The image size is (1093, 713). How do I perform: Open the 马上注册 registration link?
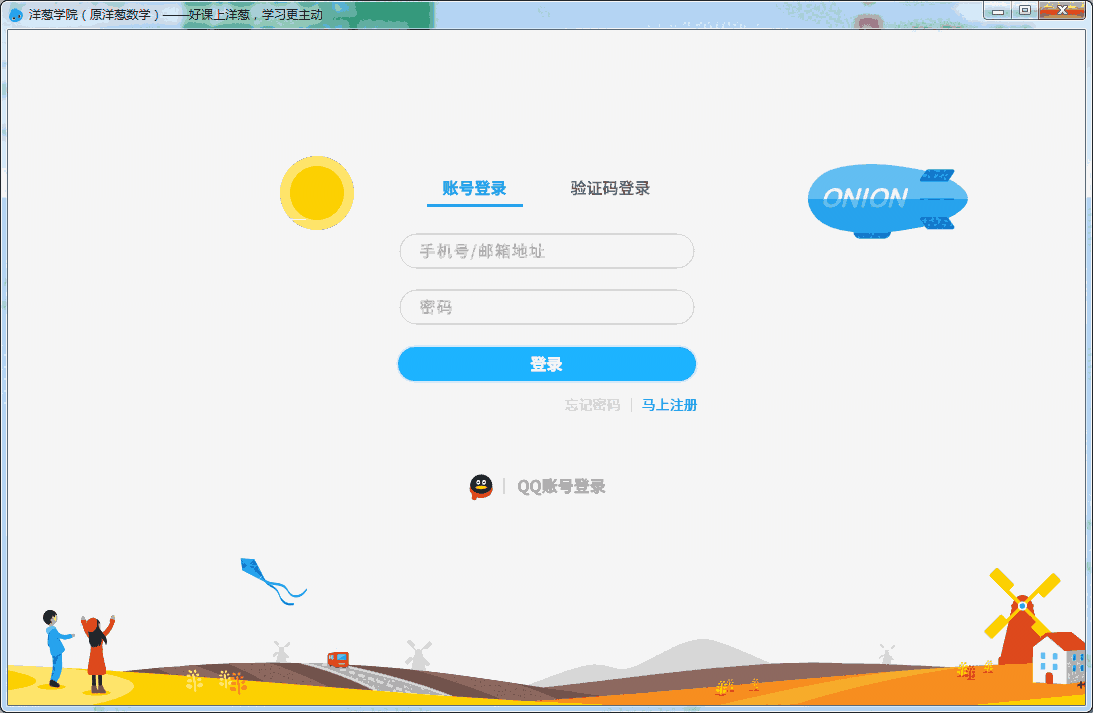(668, 405)
